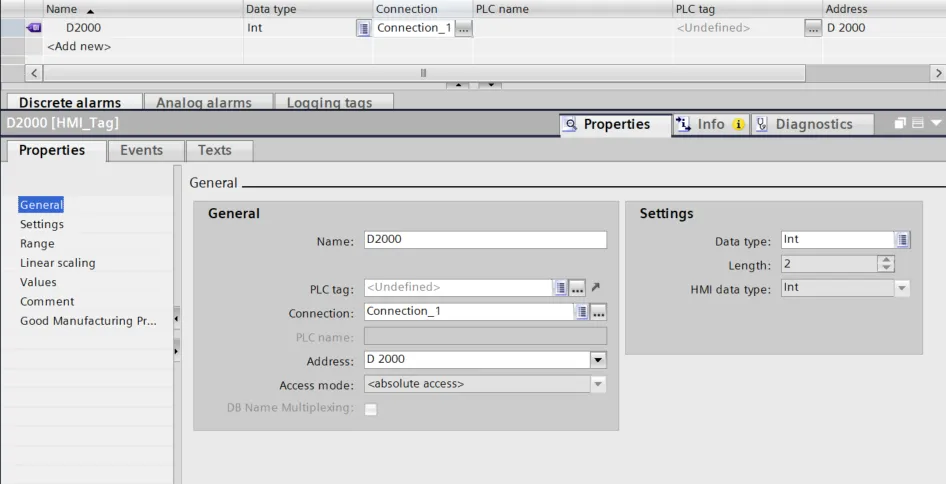Open Connection selection list icon in General
The height and width of the screenshot is (484, 946).
581,312
